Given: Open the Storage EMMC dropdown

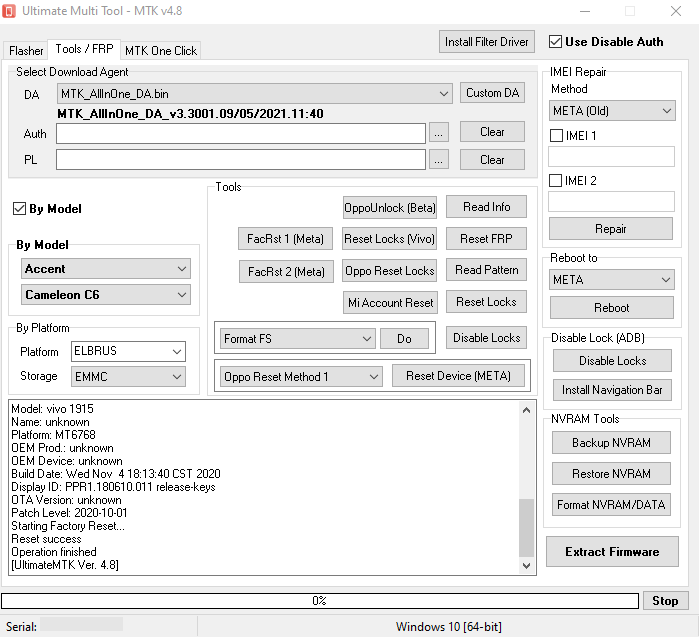Looking at the screenshot, I should coord(128,377).
